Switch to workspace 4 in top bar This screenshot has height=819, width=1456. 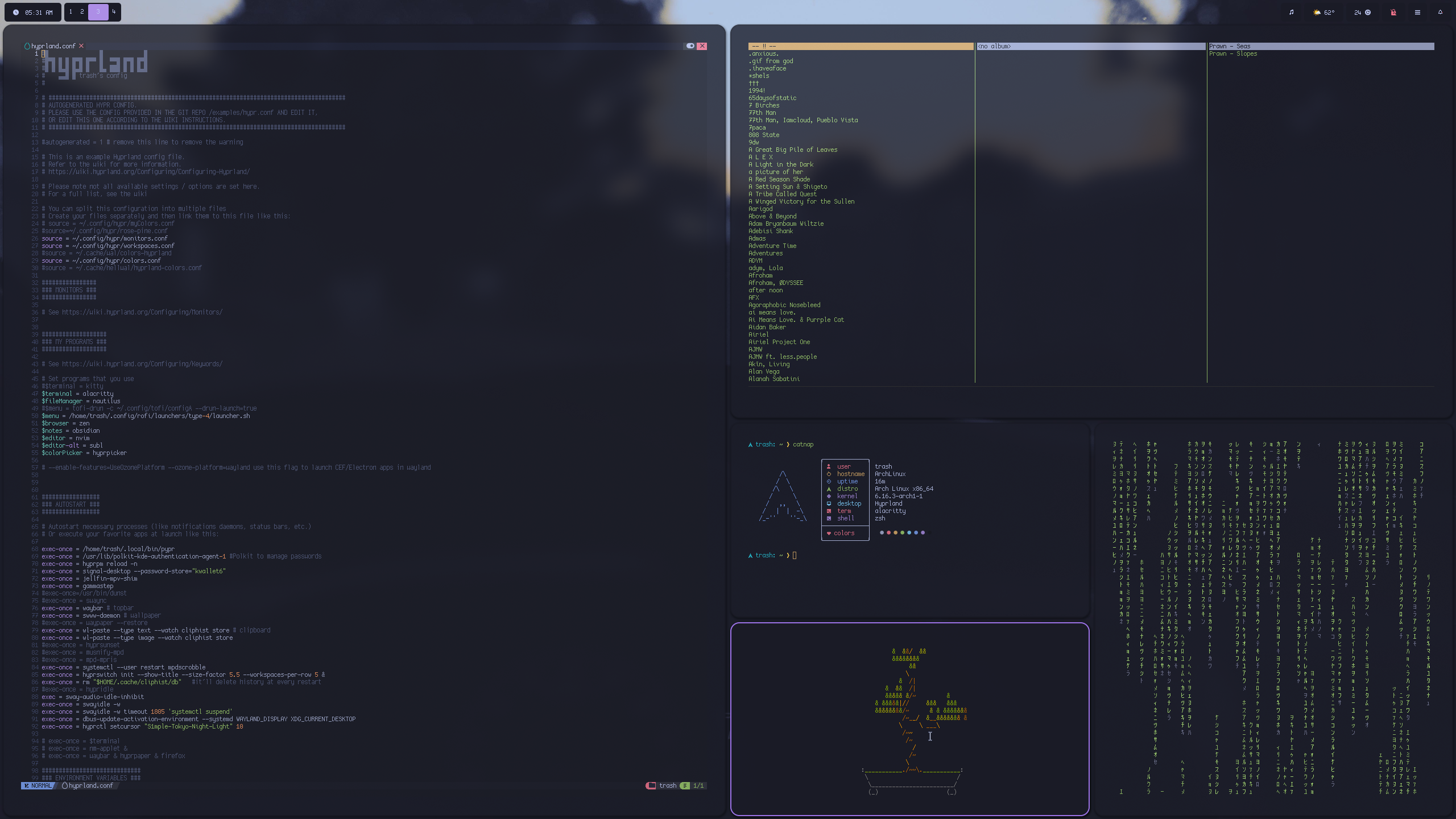tap(114, 11)
